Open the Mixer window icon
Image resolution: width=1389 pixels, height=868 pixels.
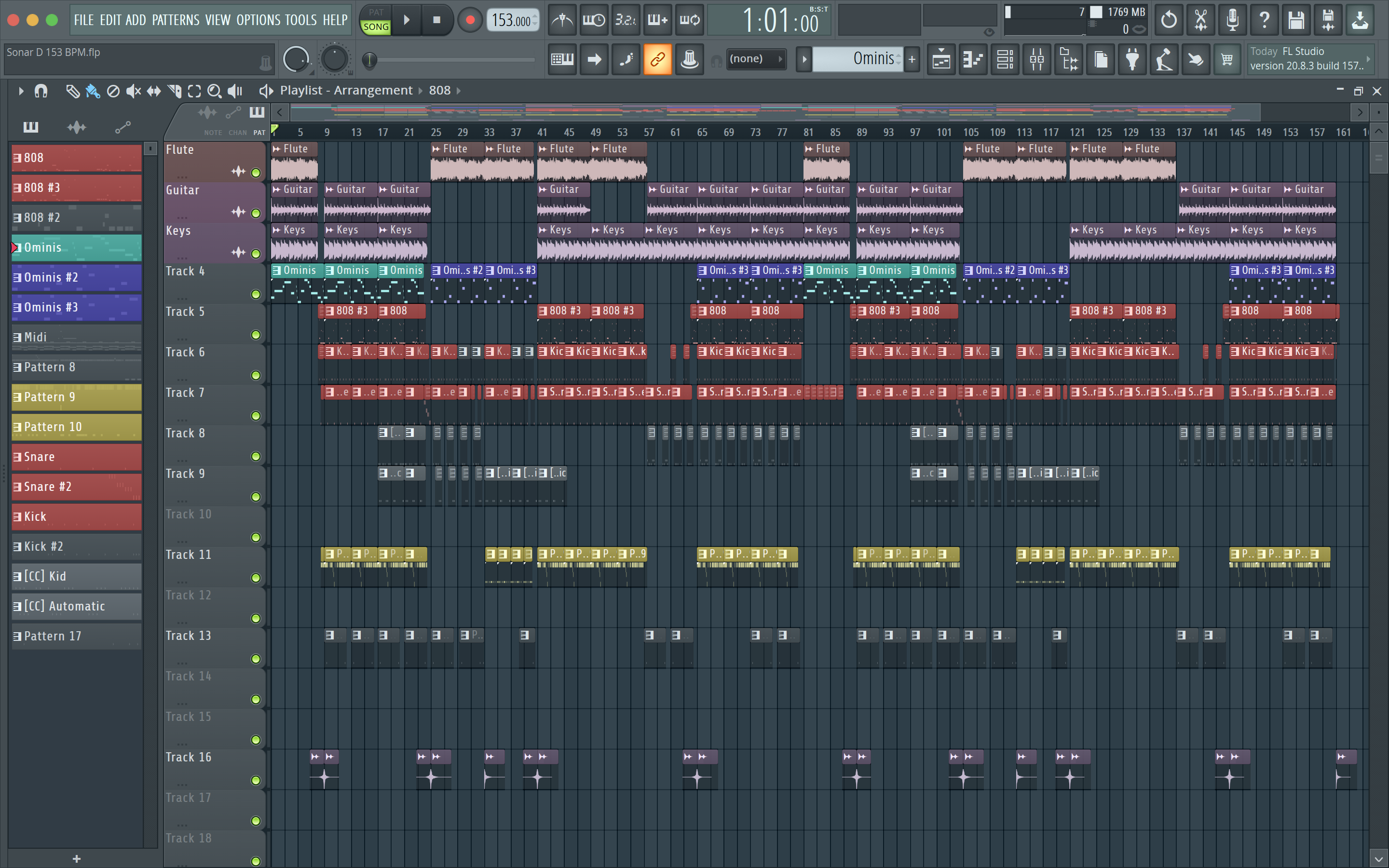point(1037,59)
